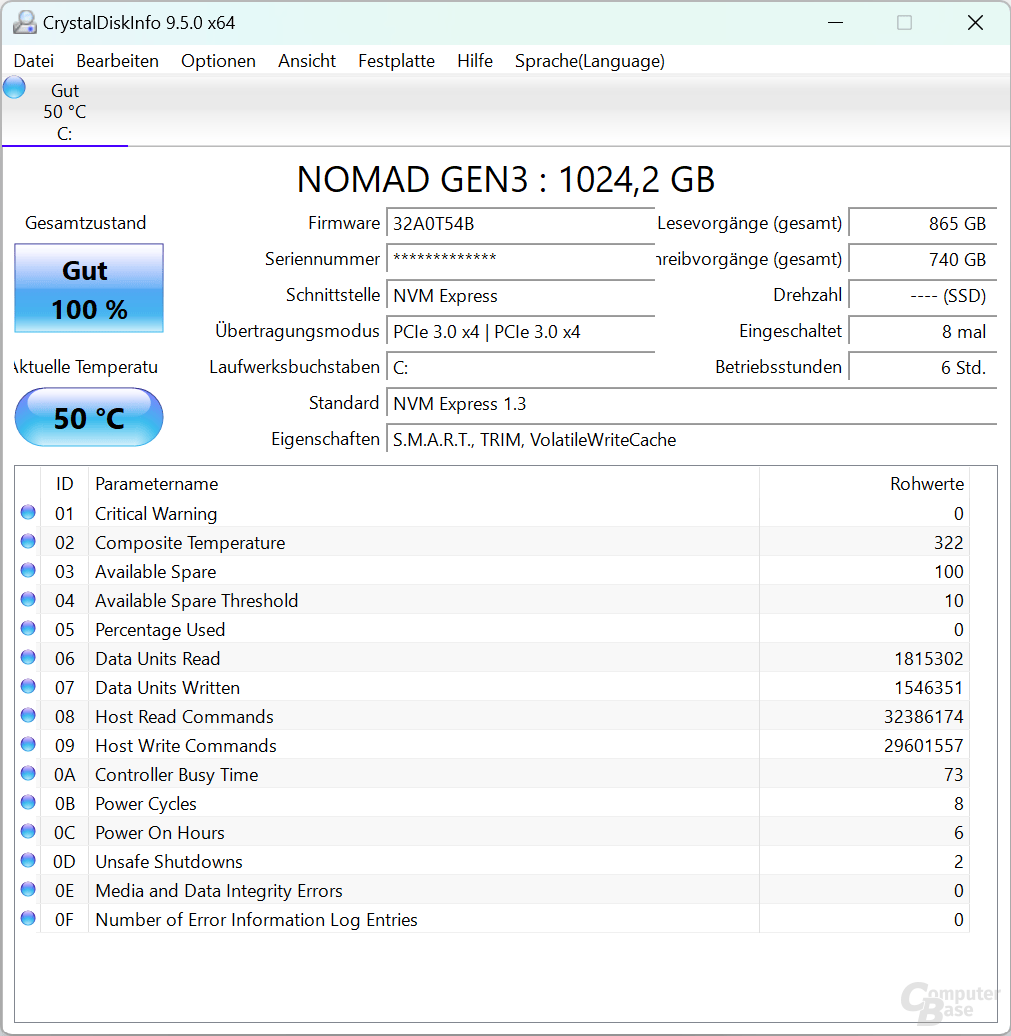Select the Available Spare Threshold row
Viewport: 1011px width, 1036px height.
pos(400,600)
